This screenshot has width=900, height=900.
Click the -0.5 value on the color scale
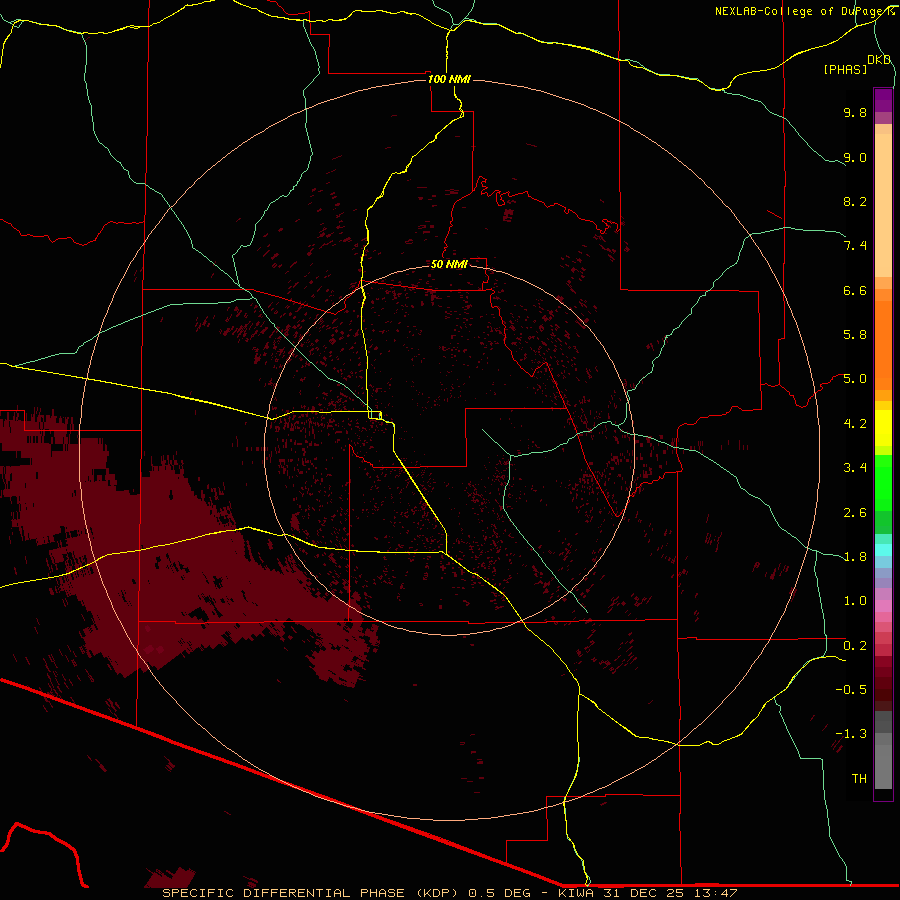[x=851, y=690]
